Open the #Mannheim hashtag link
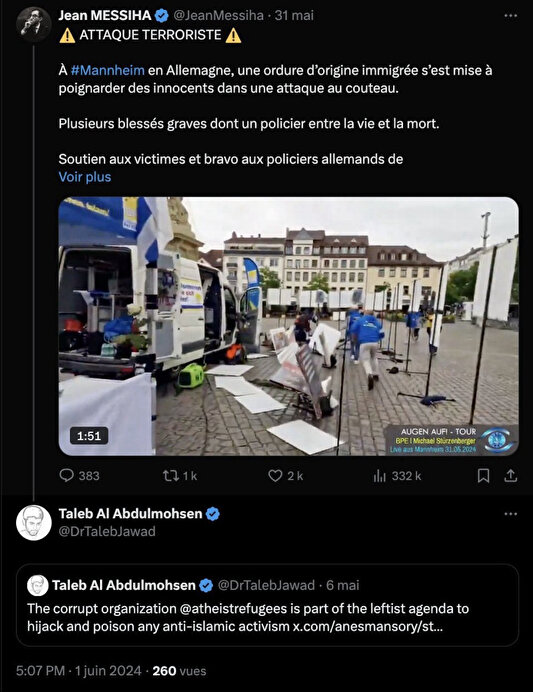 107,70
